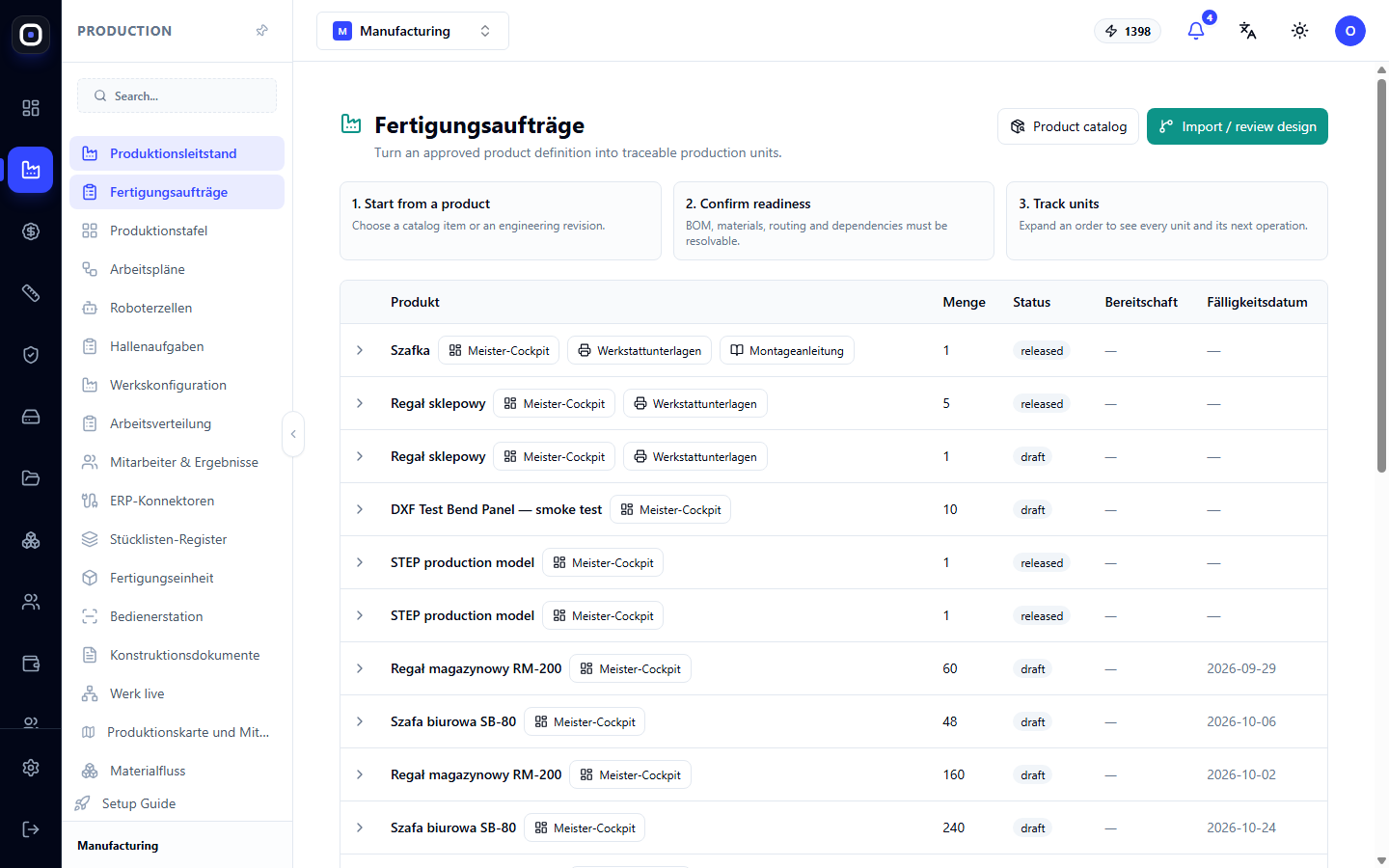Viewport: 1389px width, 868px height.
Task: Open the shield check icon in left rail
Action: (x=31, y=355)
